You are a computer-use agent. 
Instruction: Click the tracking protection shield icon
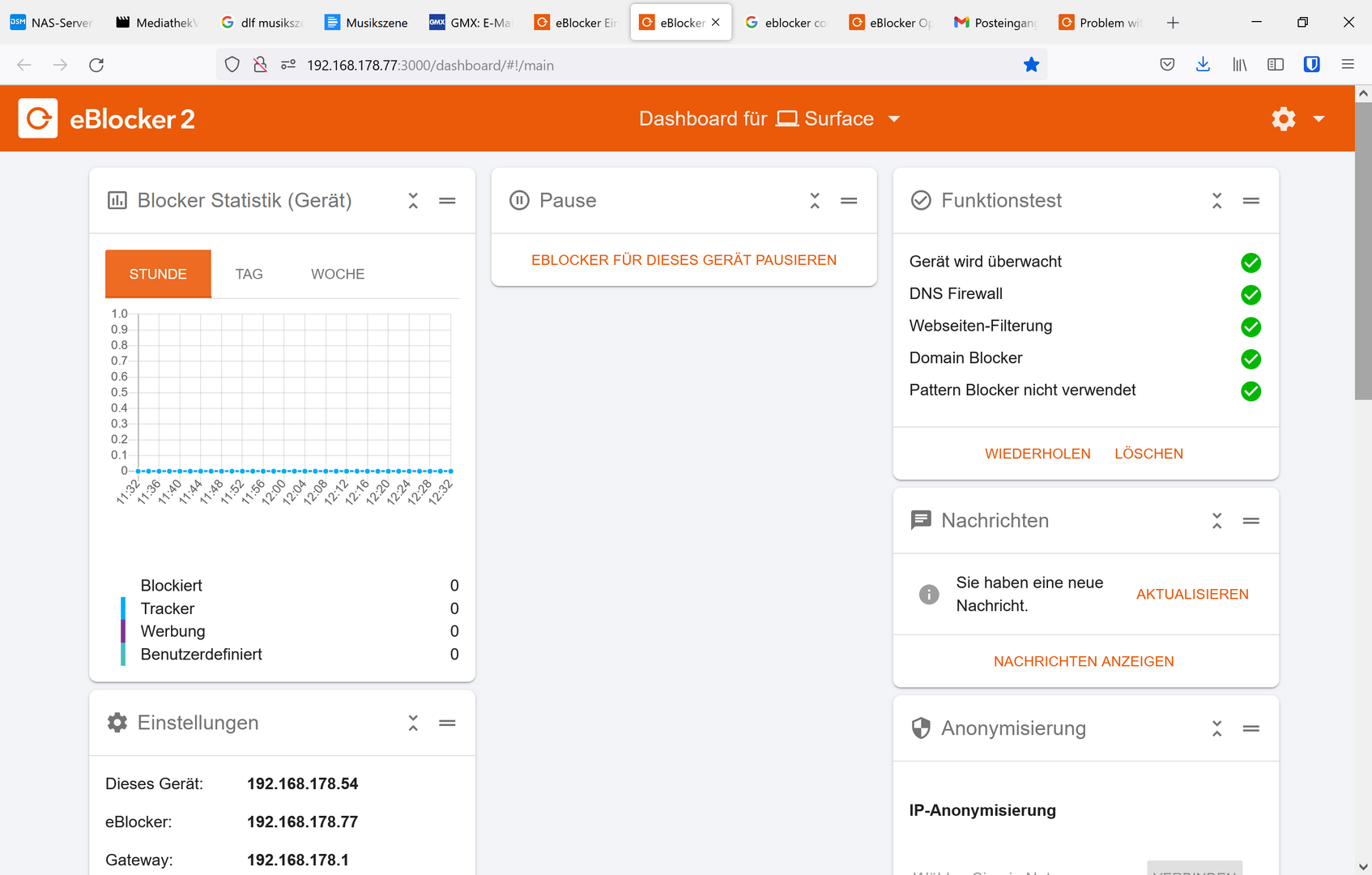point(232,65)
